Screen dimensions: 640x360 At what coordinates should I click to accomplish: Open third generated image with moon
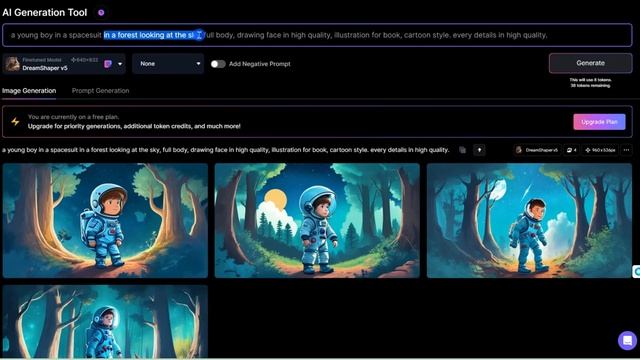(529, 220)
